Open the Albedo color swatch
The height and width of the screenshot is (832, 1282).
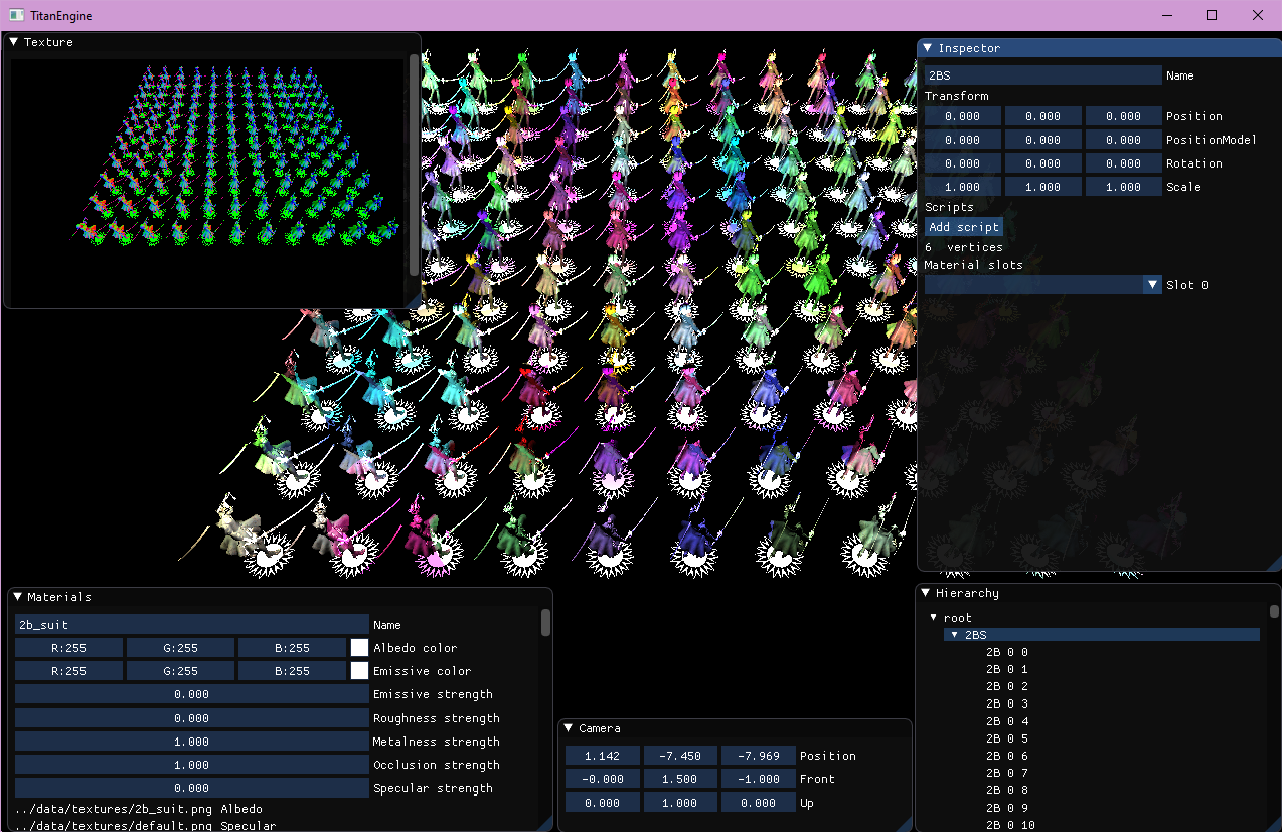(360, 648)
